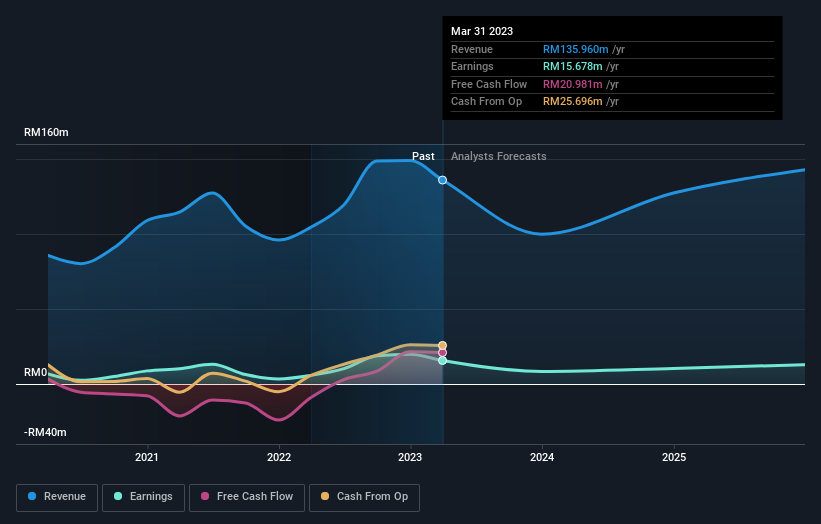Click the Revenue data point marker on chart
Viewport: 821px width, 524px height.
point(442,180)
